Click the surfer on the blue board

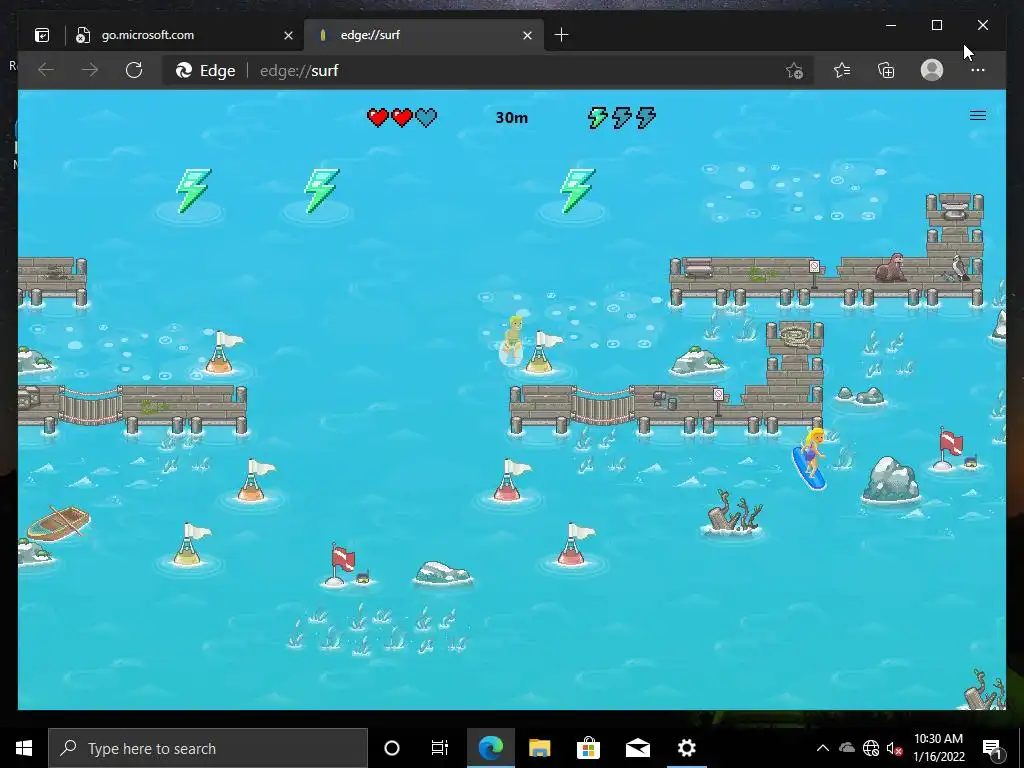click(810, 458)
